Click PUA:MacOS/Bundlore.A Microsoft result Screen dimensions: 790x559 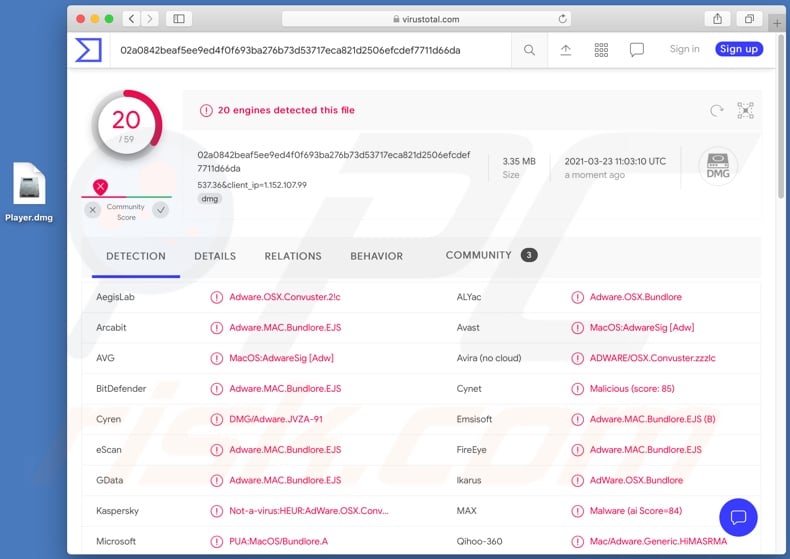click(279, 541)
